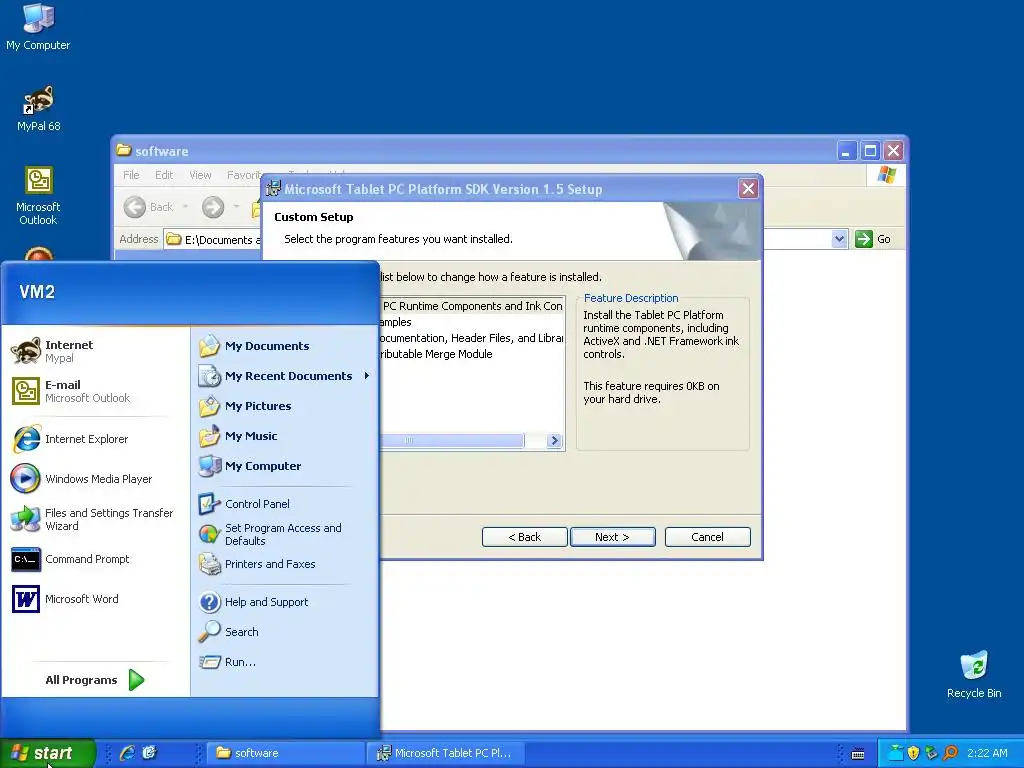1024x768 pixels.
Task: Launch Internet Explorer from Quick Launch
Action: pyautogui.click(x=127, y=753)
